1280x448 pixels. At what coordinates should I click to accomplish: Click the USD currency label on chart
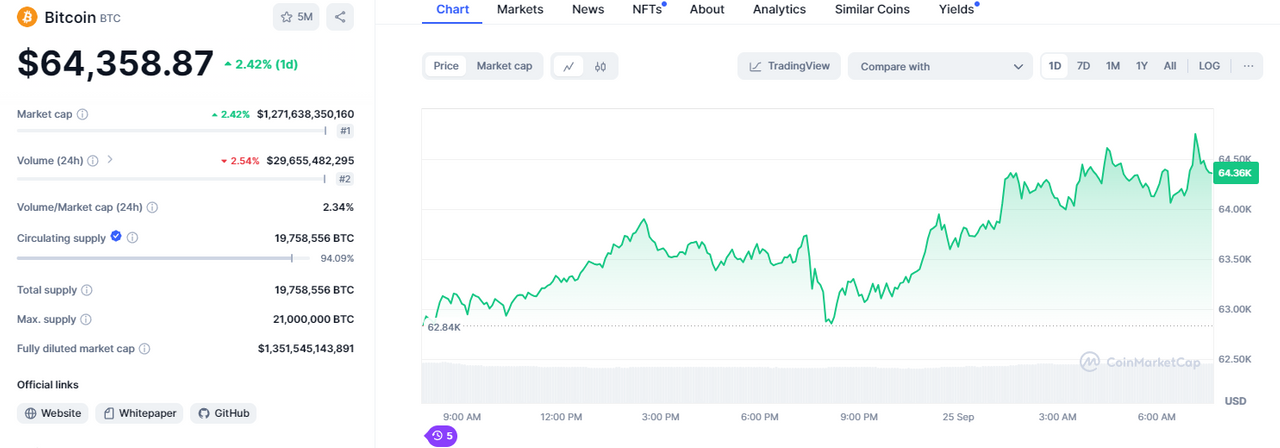(1235, 401)
